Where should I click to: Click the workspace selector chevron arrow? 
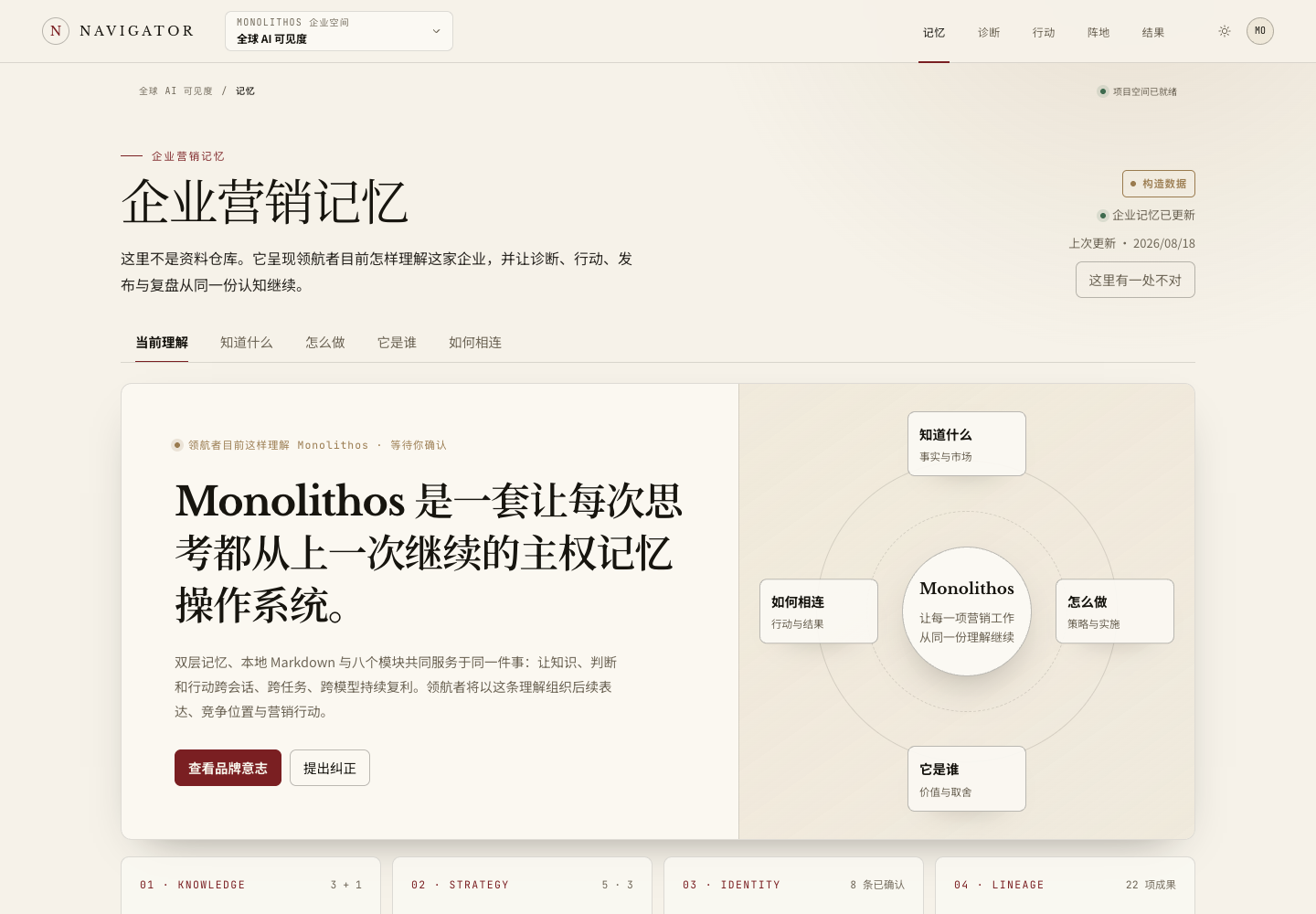pos(436,31)
